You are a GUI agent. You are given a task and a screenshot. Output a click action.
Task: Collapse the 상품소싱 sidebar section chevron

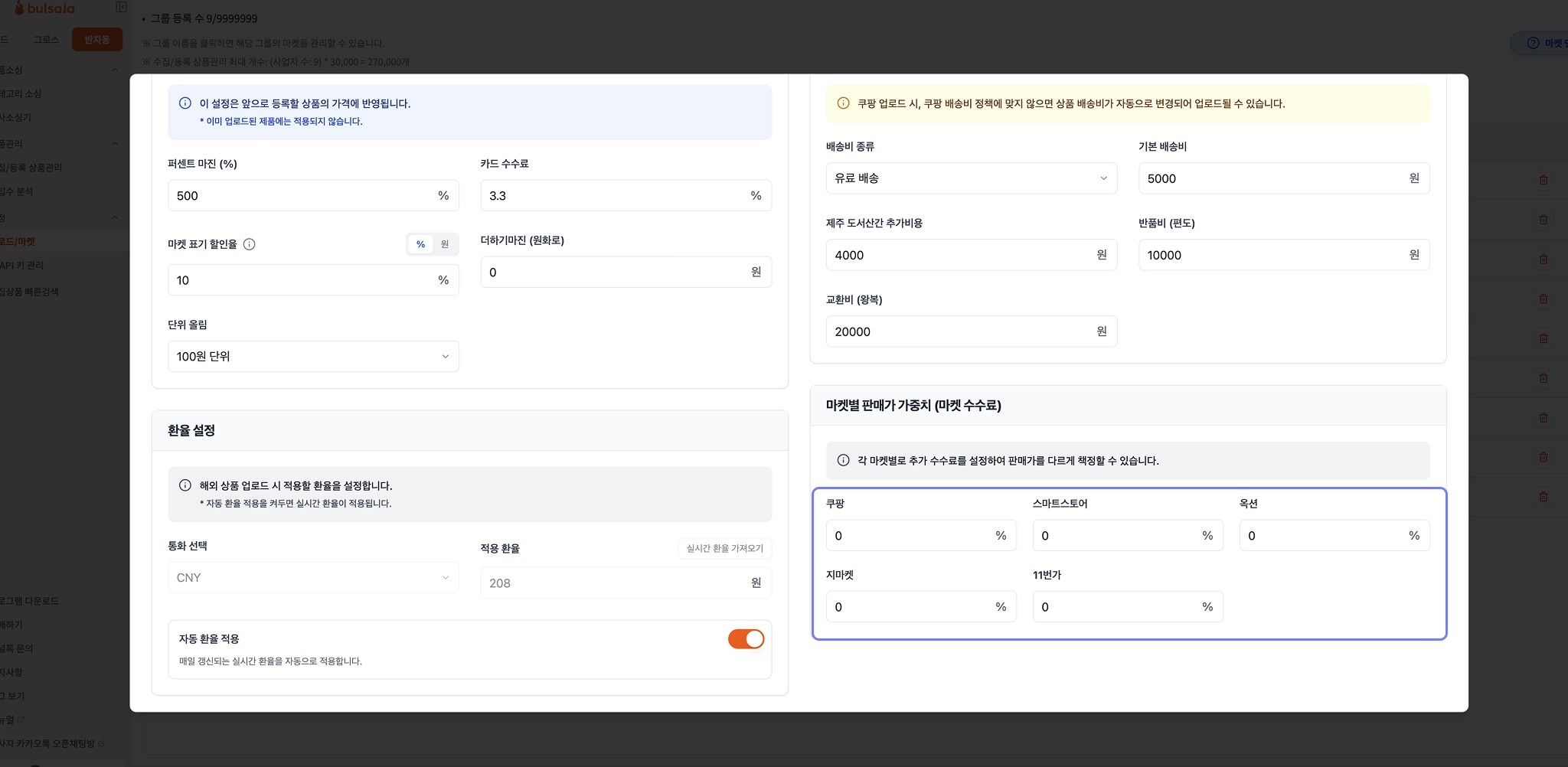115,70
